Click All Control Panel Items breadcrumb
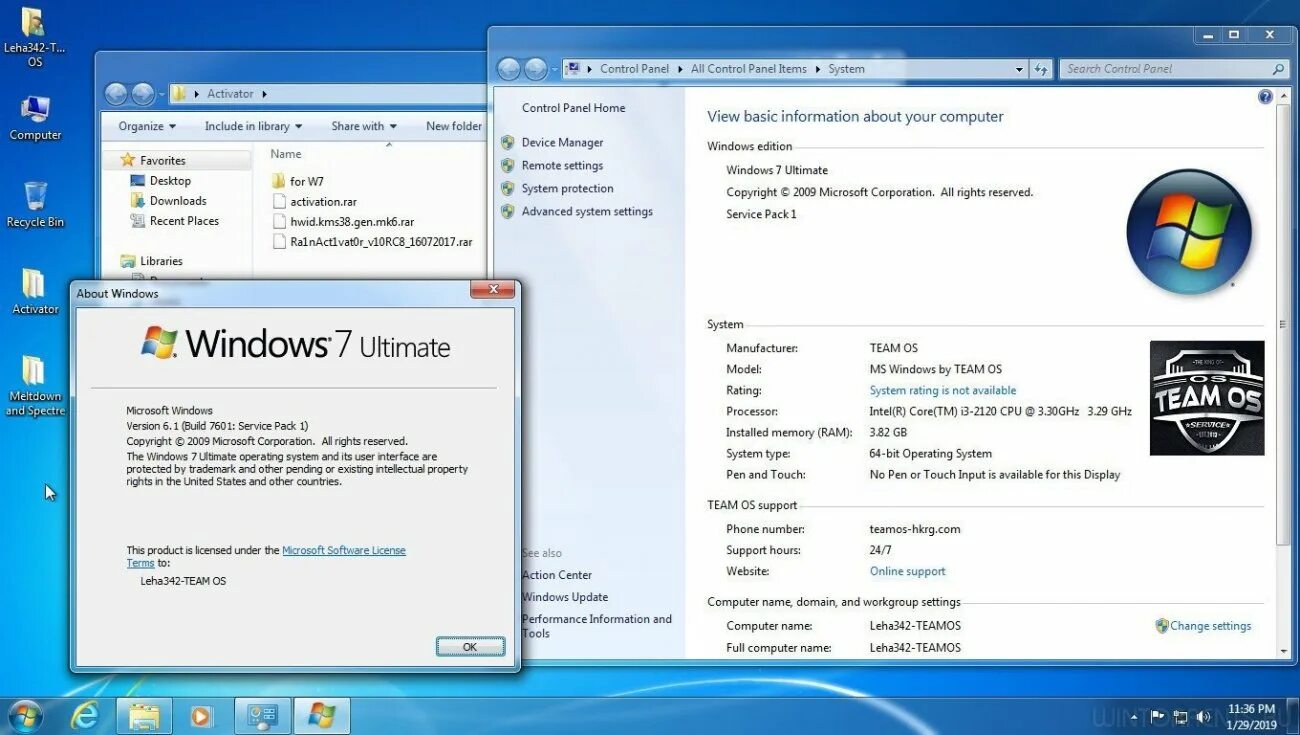1300x735 pixels. pyautogui.click(x=749, y=69)
